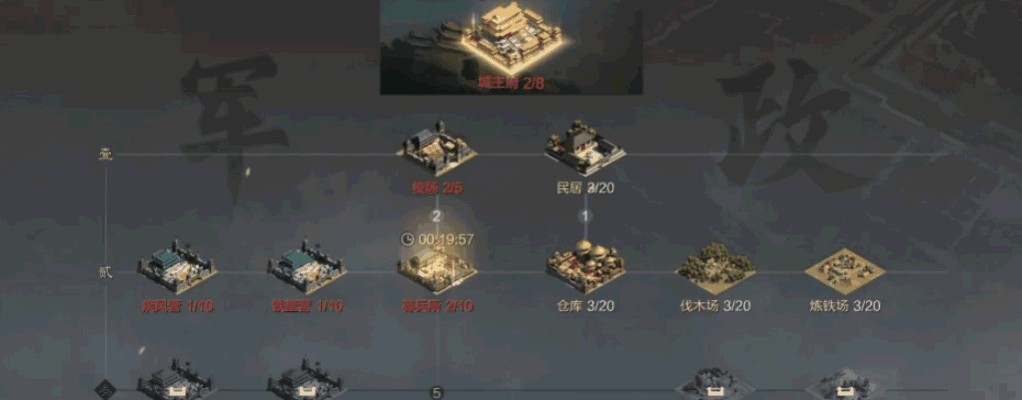The height and width of the screenshot is (400, 1022).
Task: Click the leftmost teal-roofed camp building 1/10
Action: pos(177,267)
